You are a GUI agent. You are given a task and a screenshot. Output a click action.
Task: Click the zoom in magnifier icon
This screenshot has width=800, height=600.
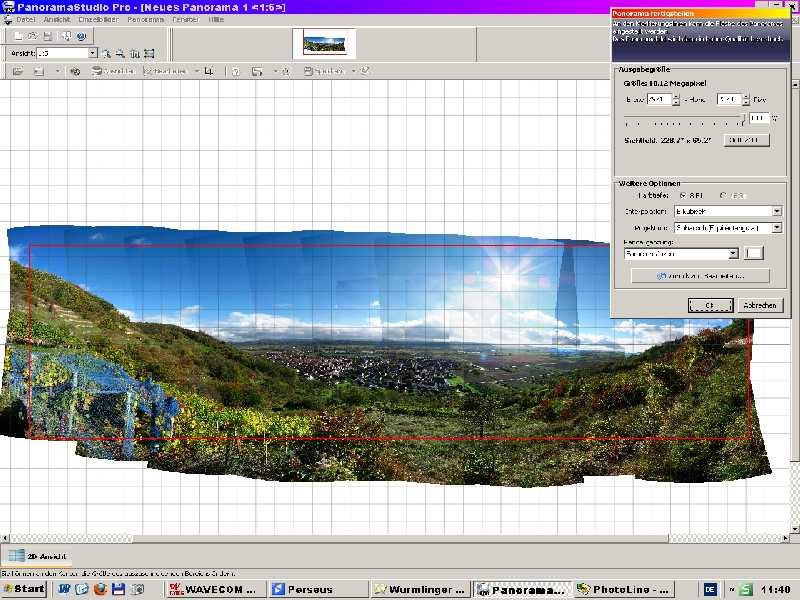[x=107, y=53]
